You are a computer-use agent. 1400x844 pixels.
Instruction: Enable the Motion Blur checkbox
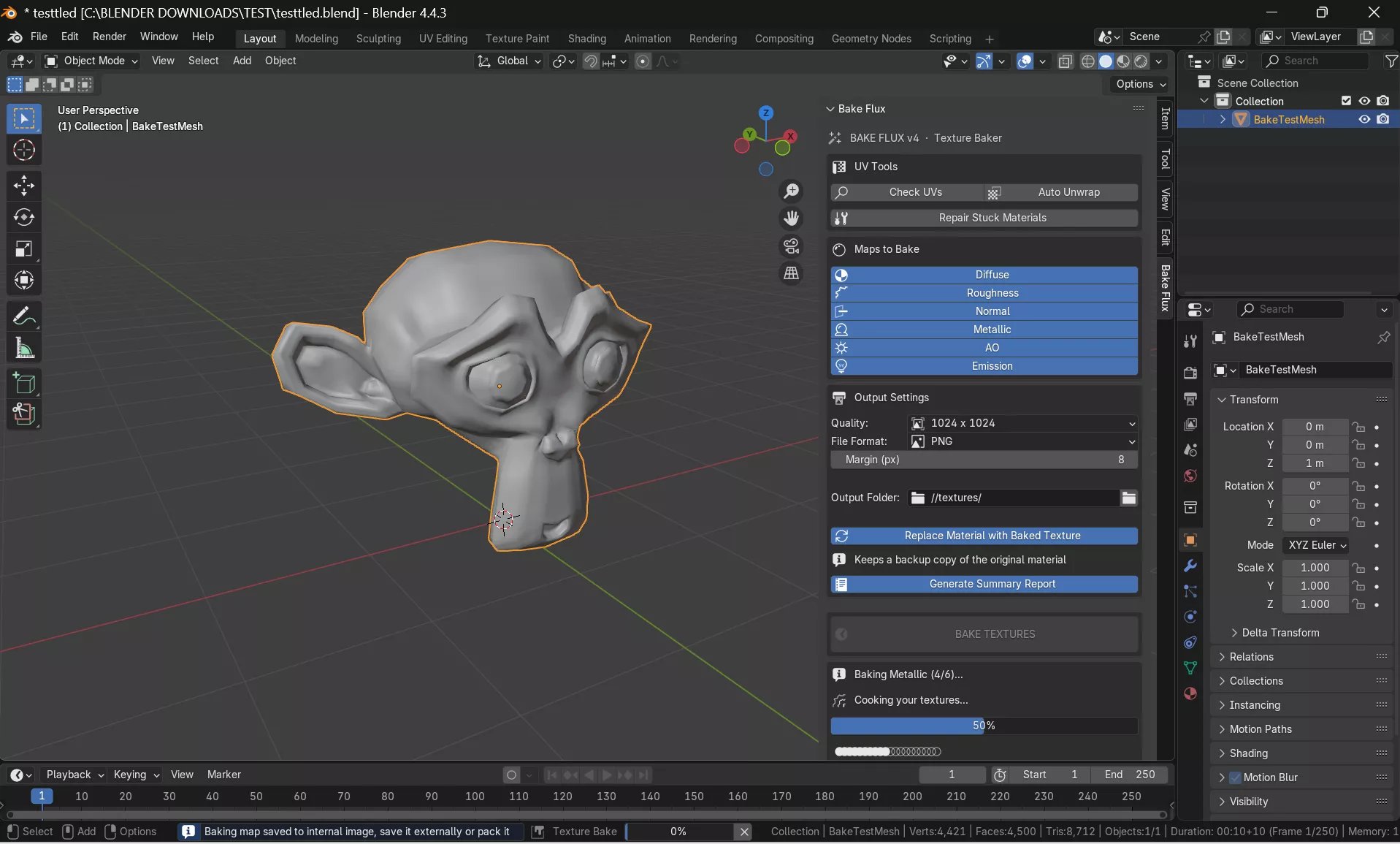tap(1236, 778)
